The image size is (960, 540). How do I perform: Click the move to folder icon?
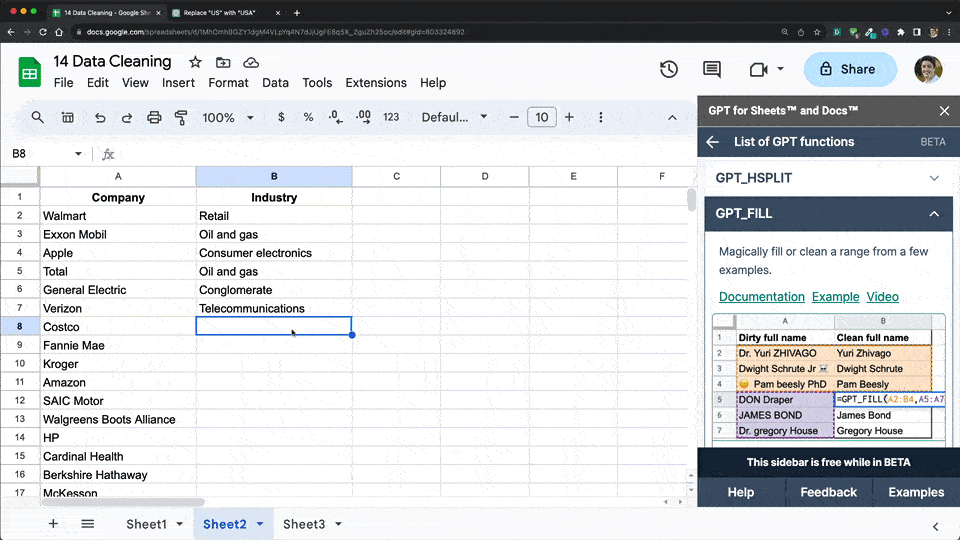tap(223, 62)
